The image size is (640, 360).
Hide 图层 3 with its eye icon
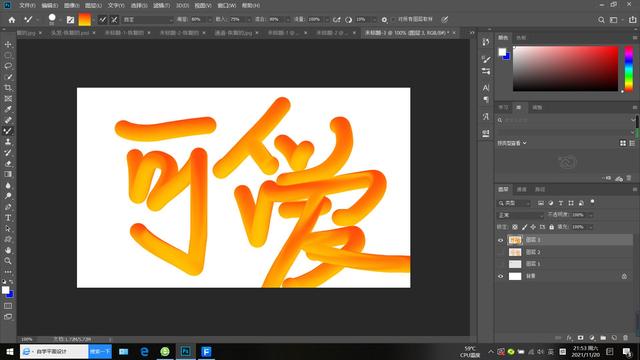[501, 240]
